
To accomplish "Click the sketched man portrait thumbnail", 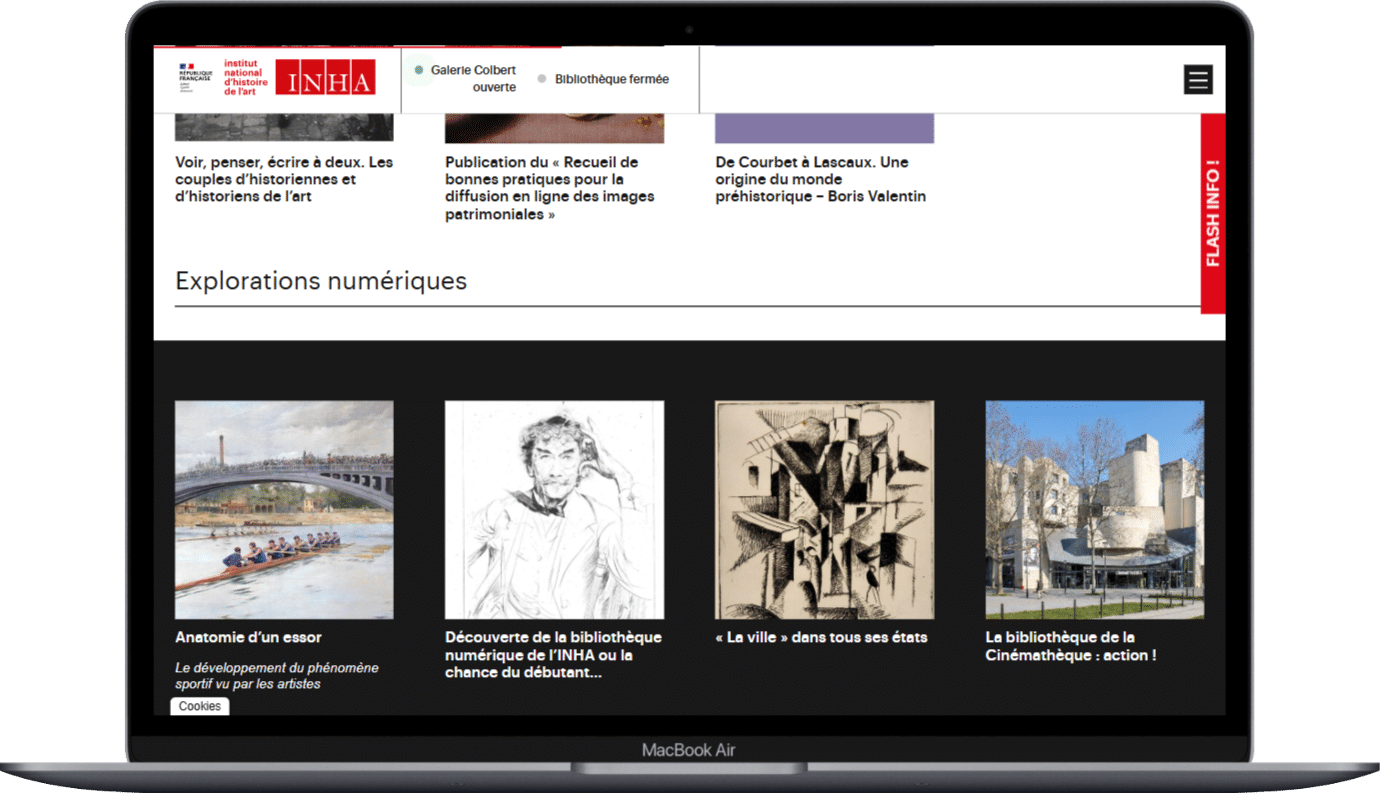I will [554, 510].
